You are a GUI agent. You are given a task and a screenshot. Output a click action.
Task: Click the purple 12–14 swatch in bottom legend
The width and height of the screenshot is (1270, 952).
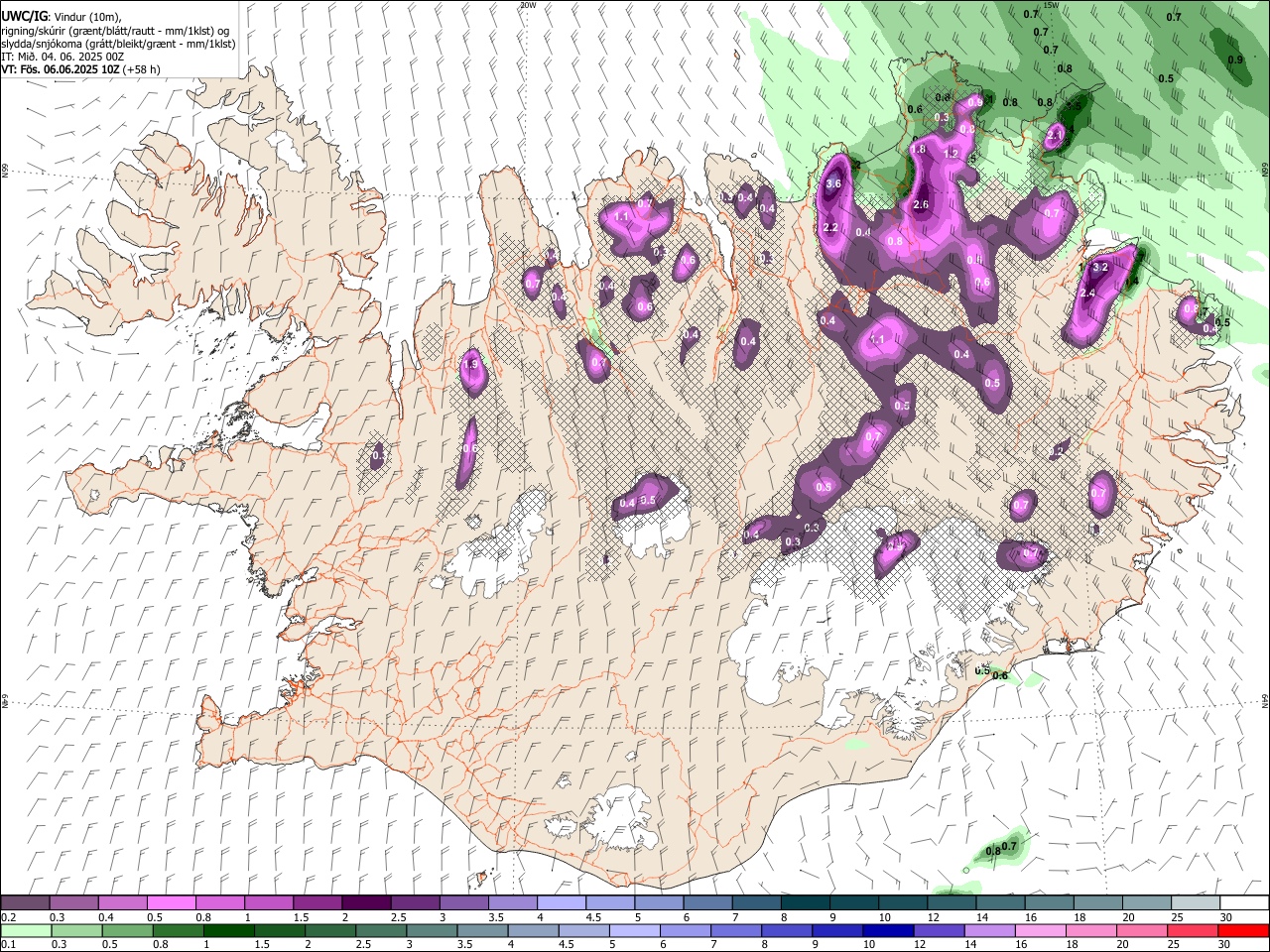940,930
